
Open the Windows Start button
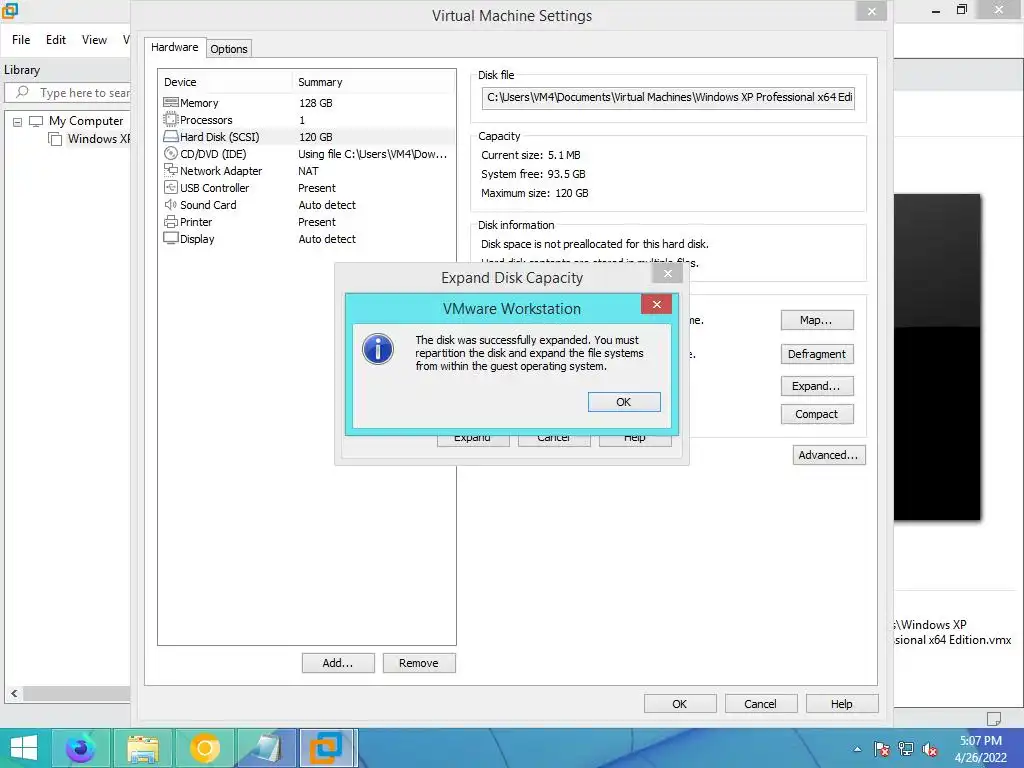pyautogui.click(x=24, y=748)
